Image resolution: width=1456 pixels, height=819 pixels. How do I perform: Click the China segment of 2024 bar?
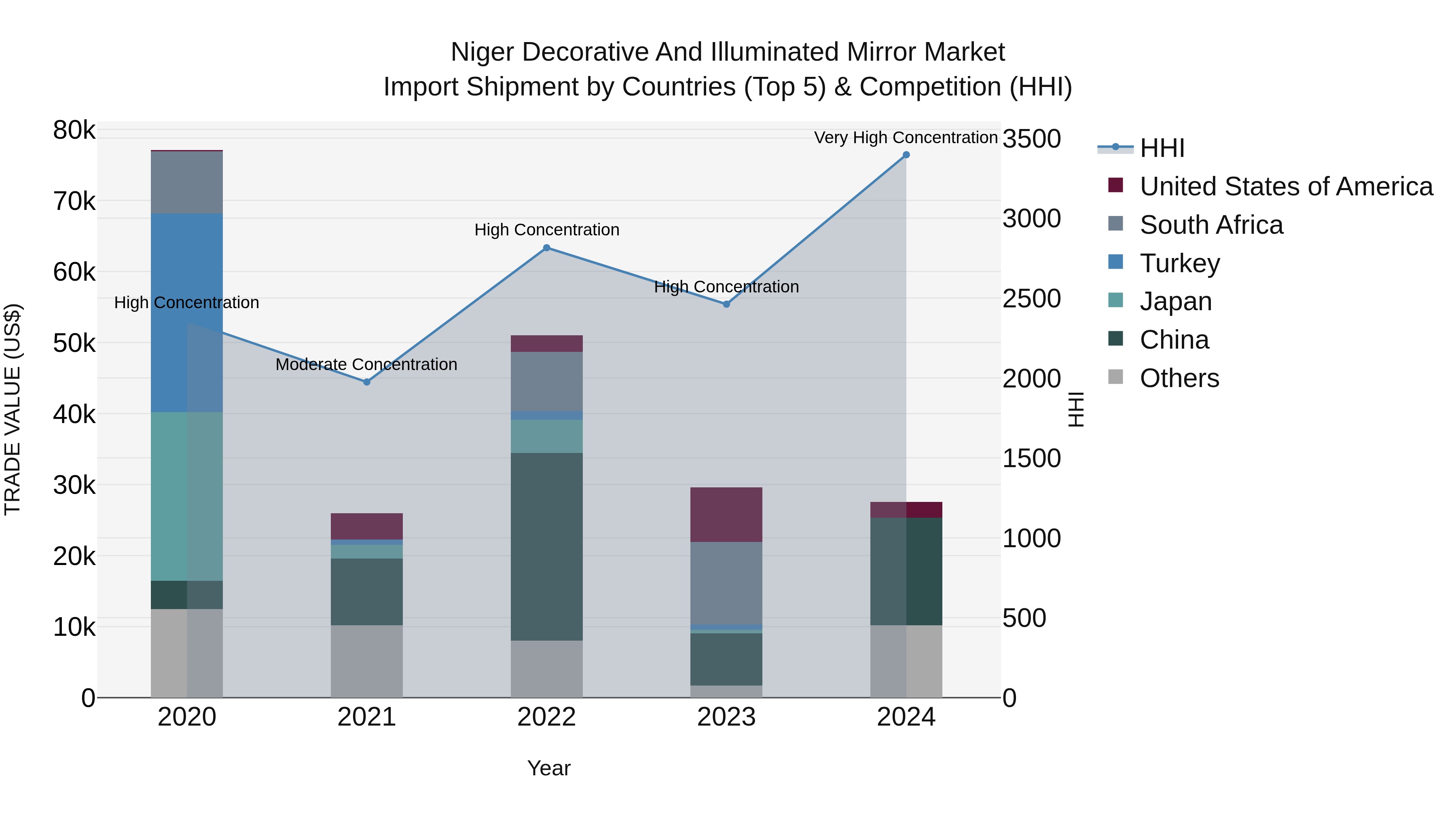pyautogui.click(x=906, y=571)
